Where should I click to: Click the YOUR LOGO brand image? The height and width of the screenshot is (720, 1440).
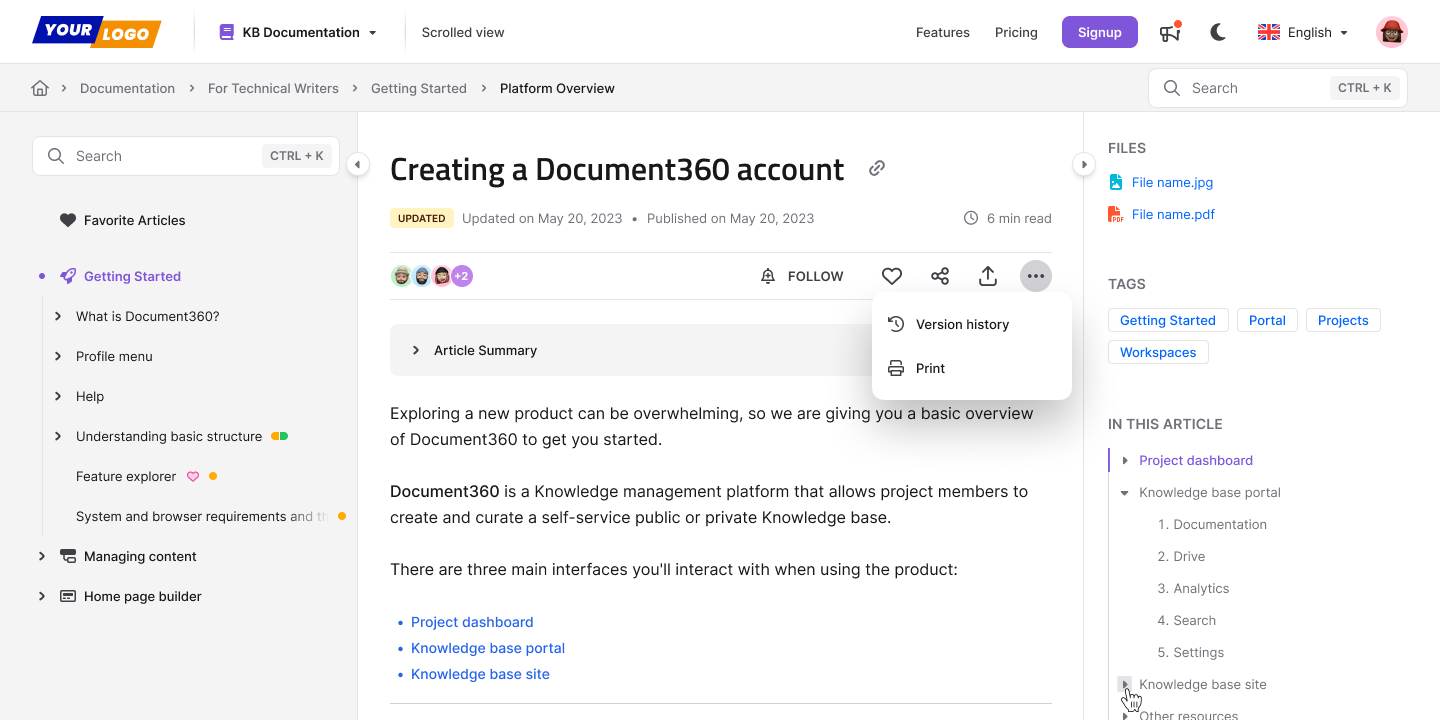97,32
